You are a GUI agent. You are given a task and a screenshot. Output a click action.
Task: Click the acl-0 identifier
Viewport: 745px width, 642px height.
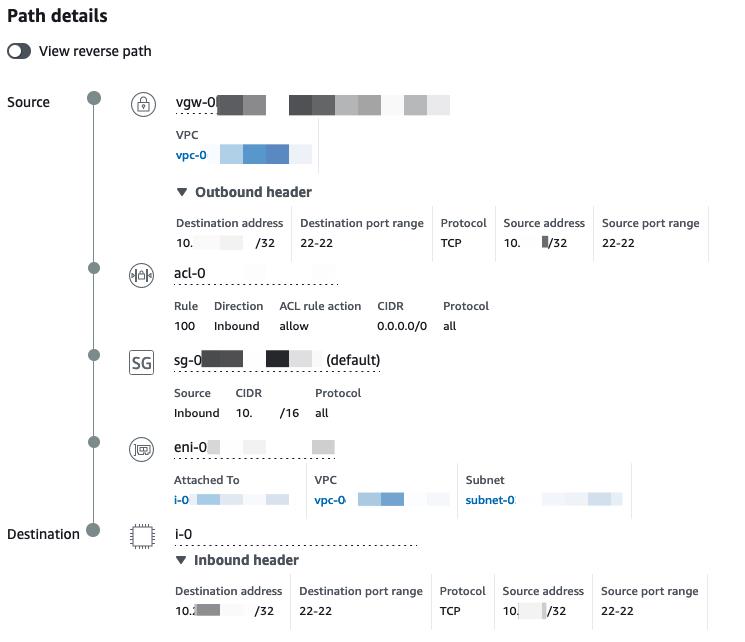pyautogui.click(x=190, y=274)
